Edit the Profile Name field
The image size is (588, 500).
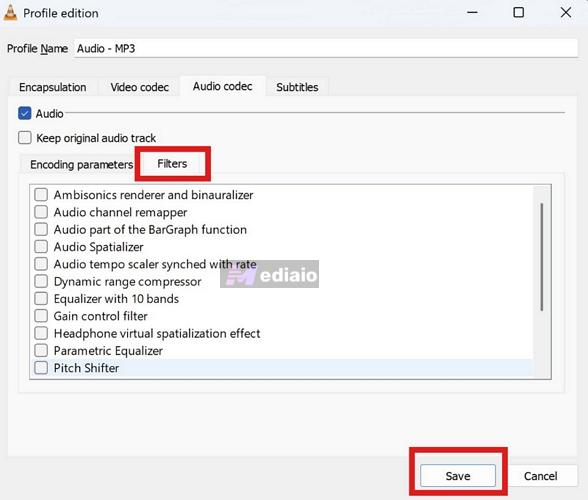tap(326, 48)
